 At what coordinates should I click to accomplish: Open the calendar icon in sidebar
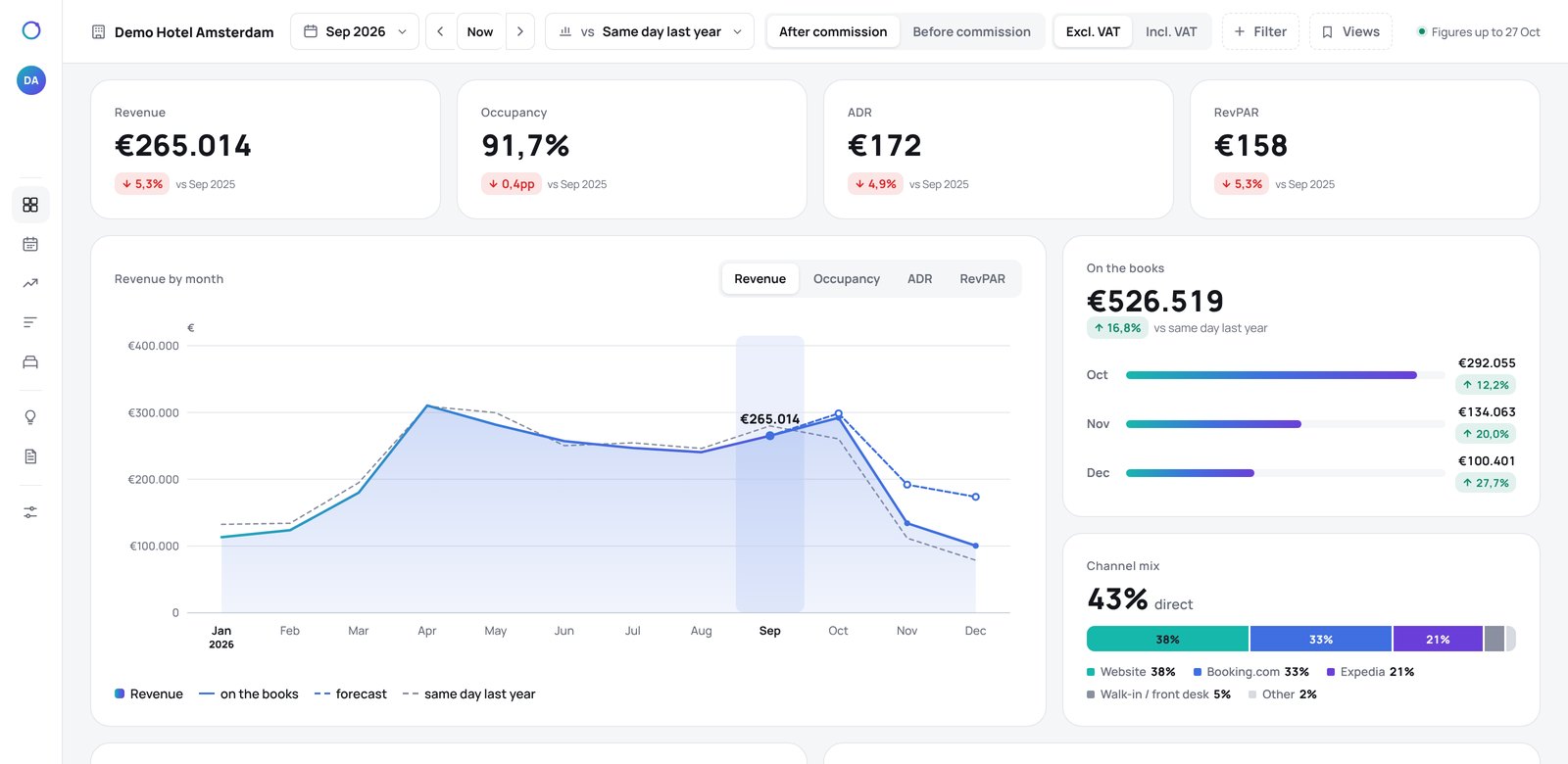tap(30, 244)
